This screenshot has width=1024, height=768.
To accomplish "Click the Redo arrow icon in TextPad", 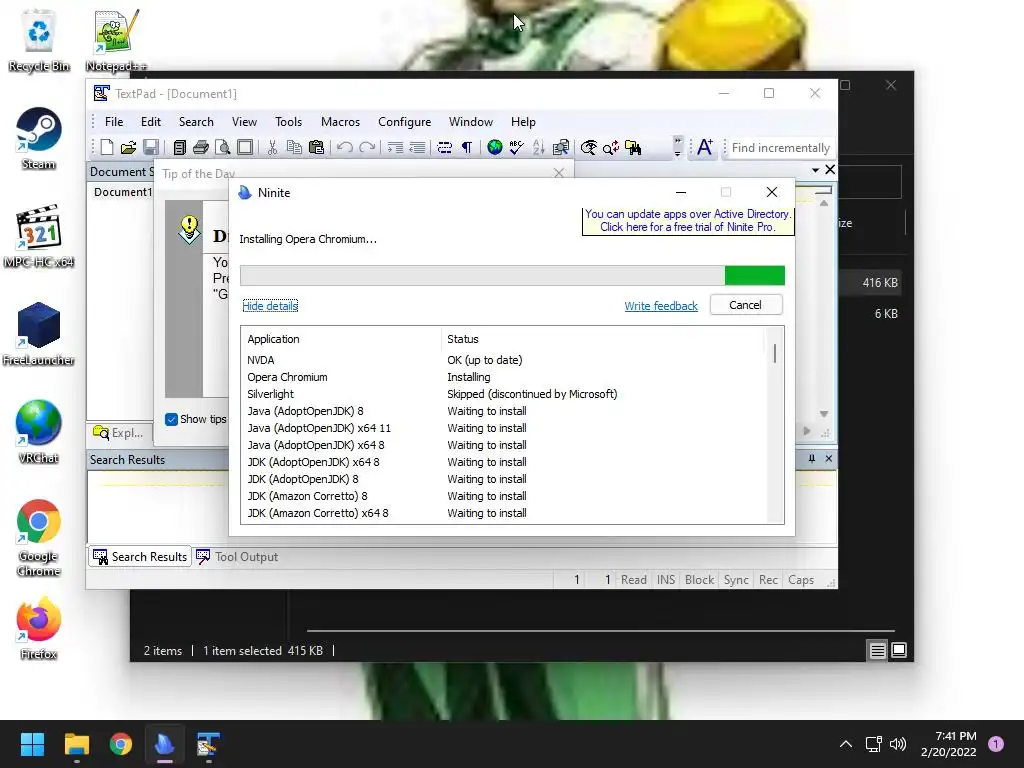I will pos(367,148).
